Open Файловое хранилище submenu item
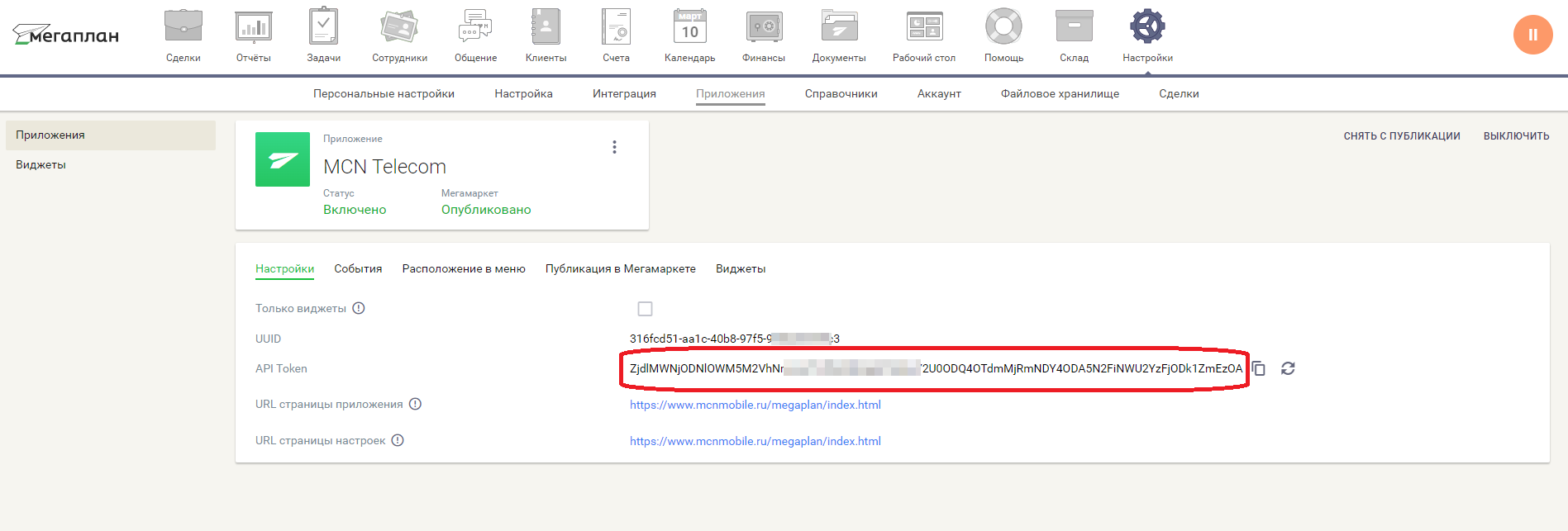The width and height of the screenshot is (1568, 531). 1060,93
